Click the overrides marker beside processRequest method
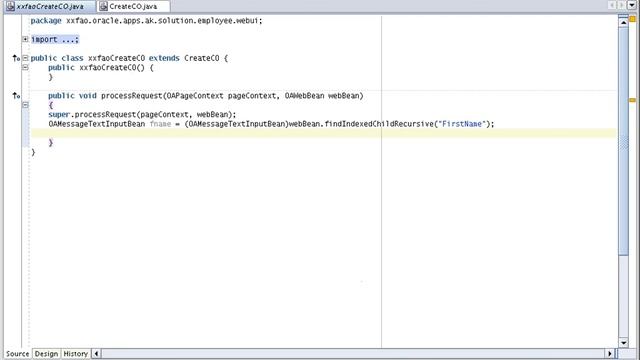Viewport: 640px width, 360px height. point(16,96)
